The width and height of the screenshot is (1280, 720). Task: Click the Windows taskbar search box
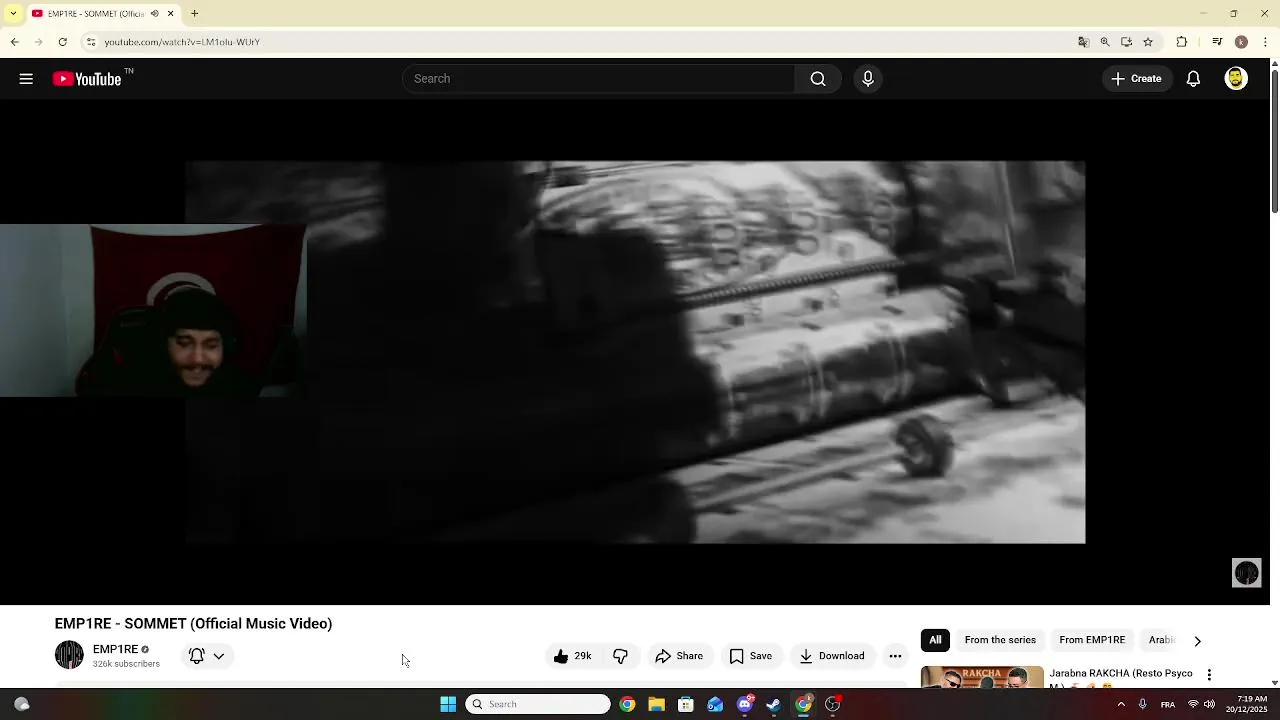point(538,704)
